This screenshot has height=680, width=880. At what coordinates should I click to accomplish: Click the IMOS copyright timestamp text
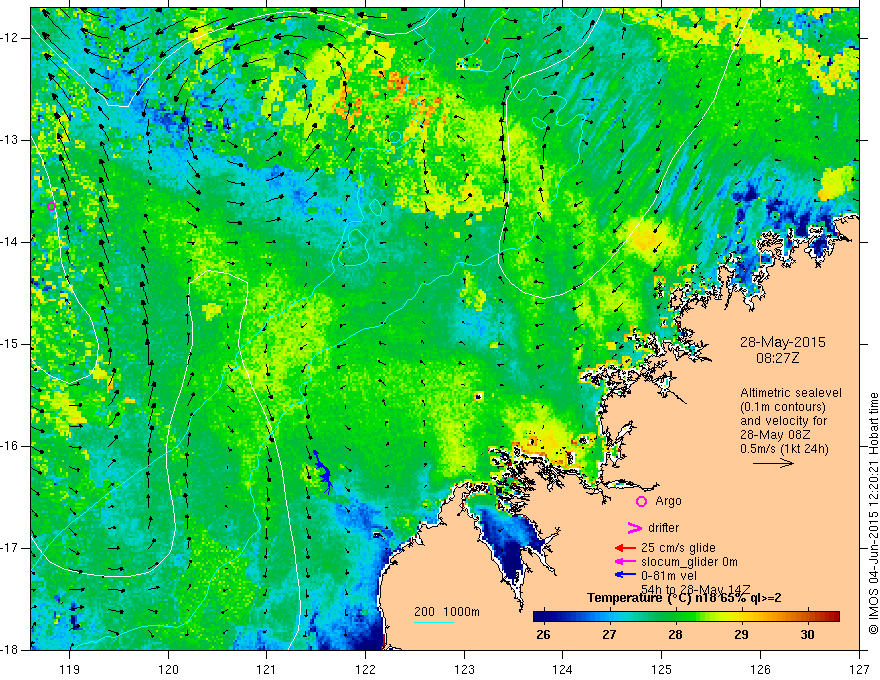(x=873, y=513)
